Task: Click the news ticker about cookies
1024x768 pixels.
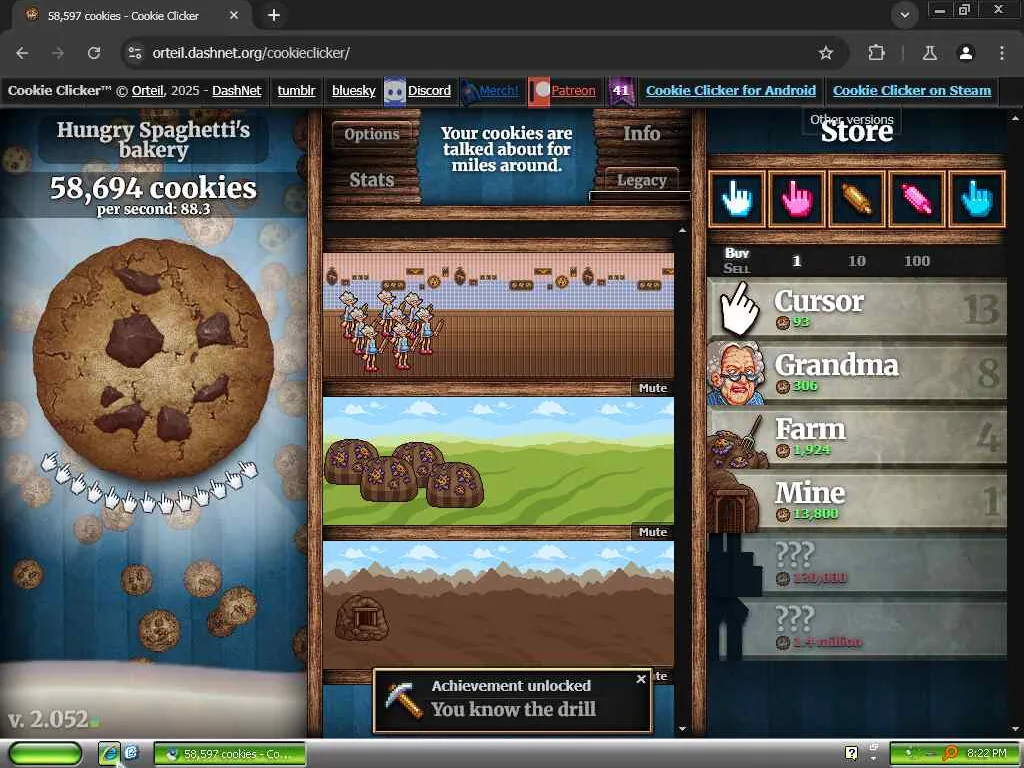Action: pos(506,149)
